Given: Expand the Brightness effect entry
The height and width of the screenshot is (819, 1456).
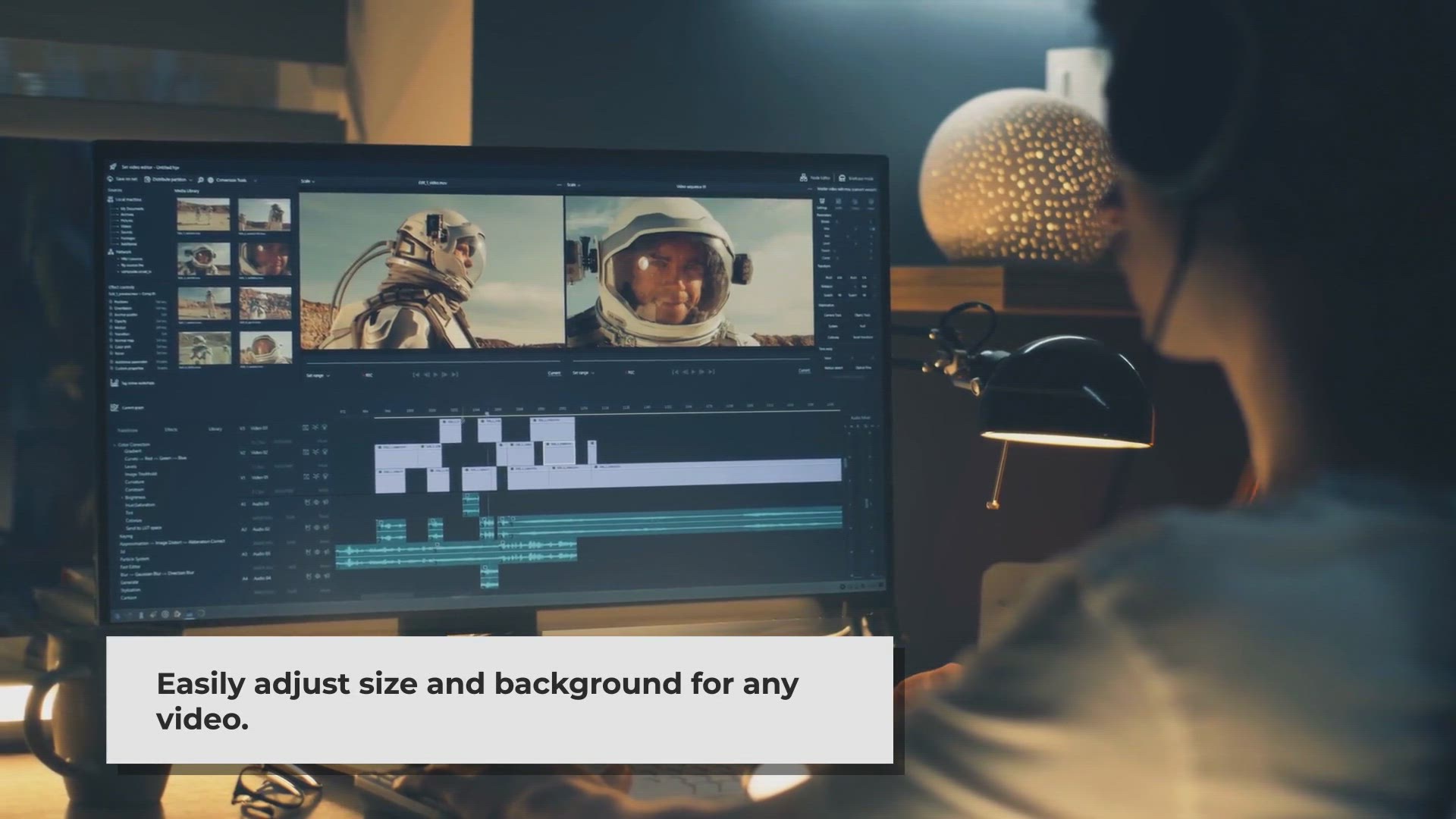Looking at the screenshot, I should (122, 497).
